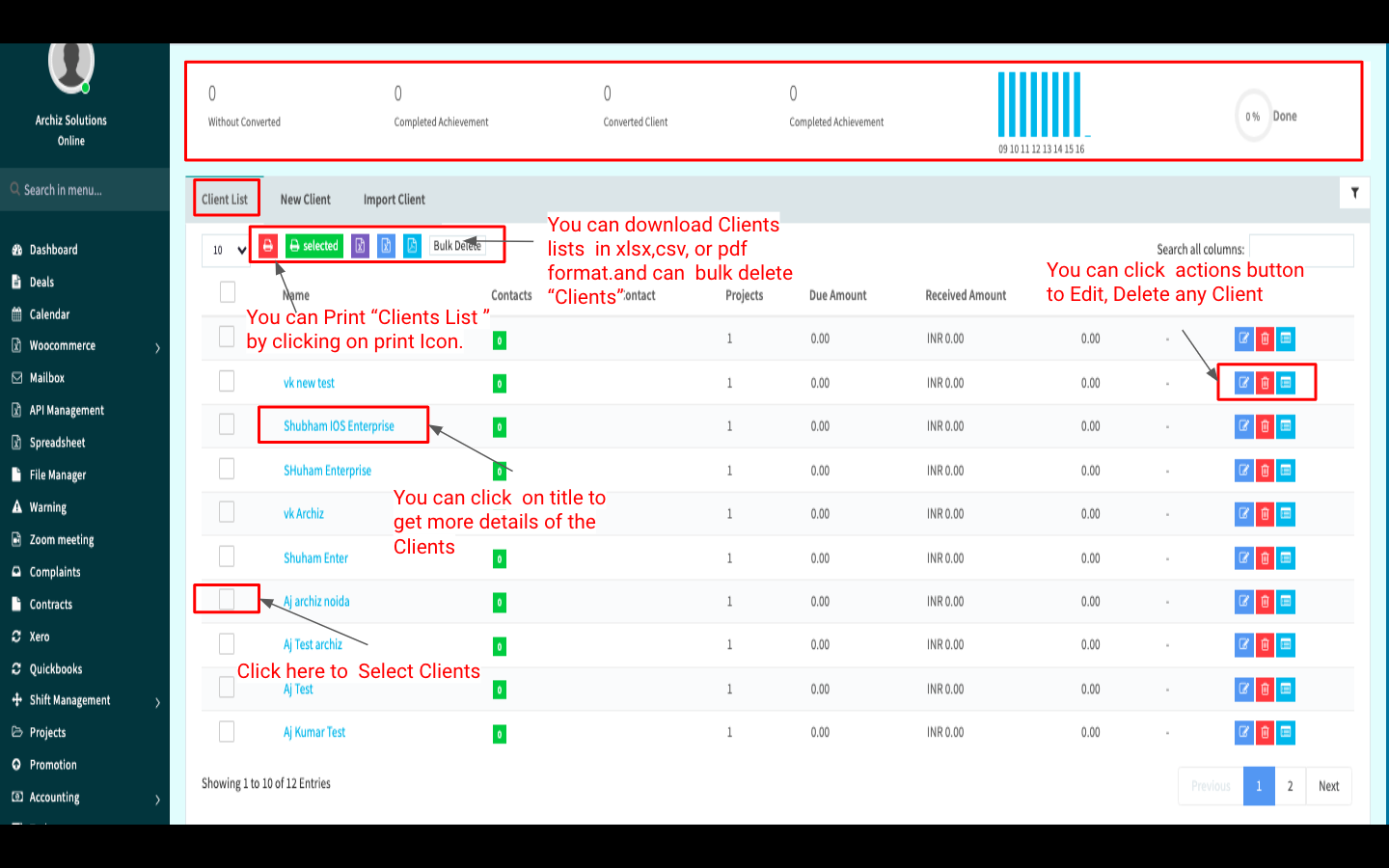This screenshot has height=868, width=1389.
Task: Click the Bulk Delete button
Action: [x=457, y=246]
